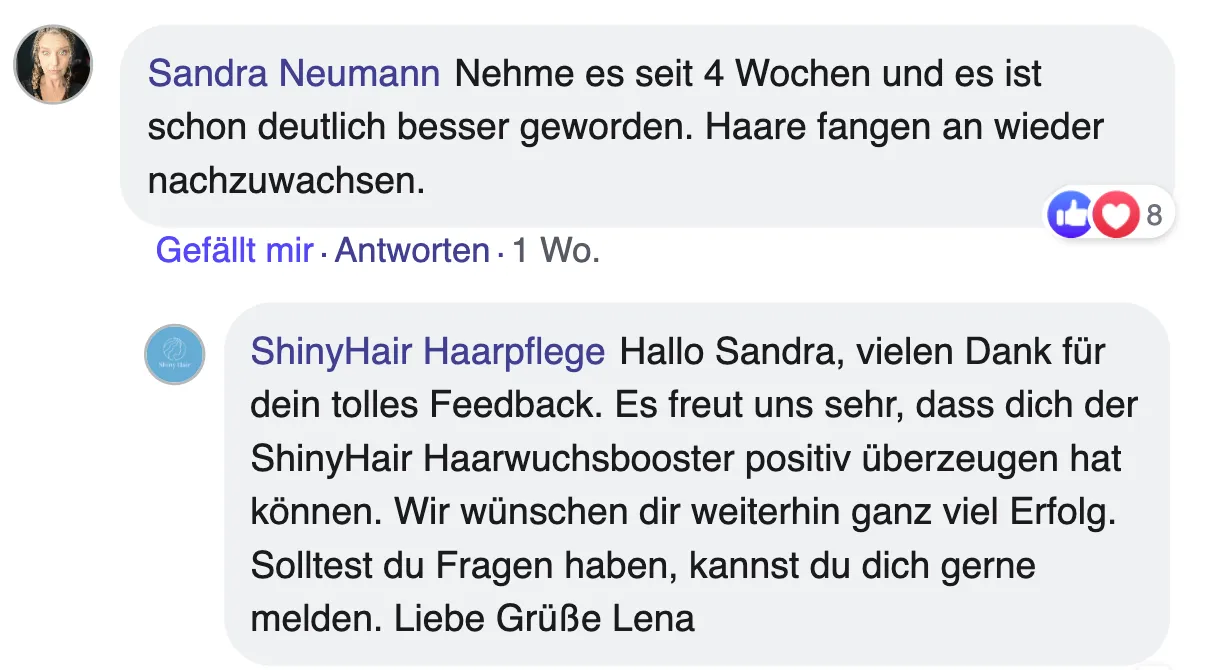This screenshot has height=670, width=1212.
Task: Like Sandra's comment with Gefällt mir
Action: 235,250
